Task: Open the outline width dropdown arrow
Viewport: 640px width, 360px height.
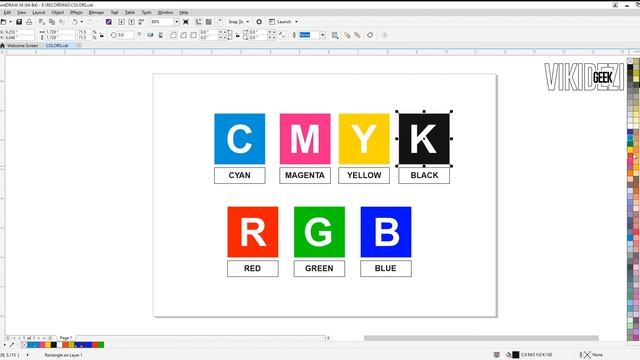Action: click(x=322, y=35)
